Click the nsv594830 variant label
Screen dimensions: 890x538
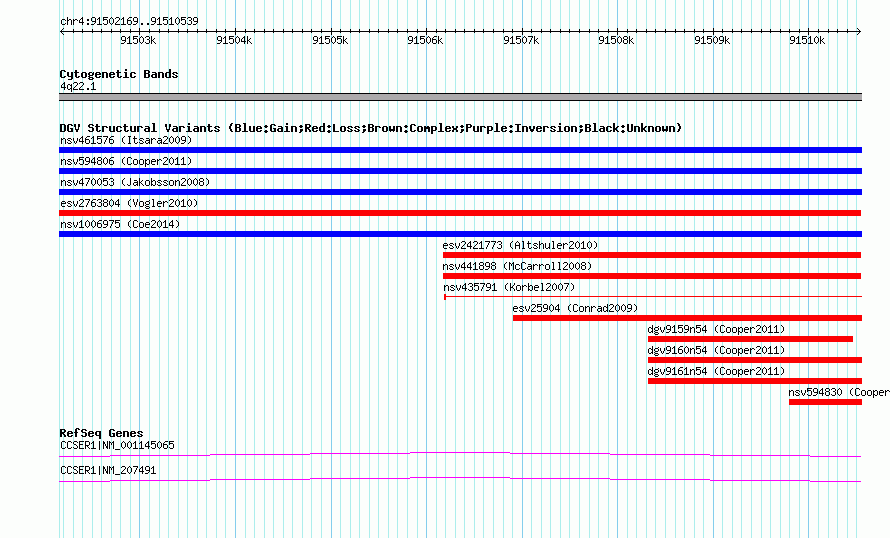[x=839, y=392]
